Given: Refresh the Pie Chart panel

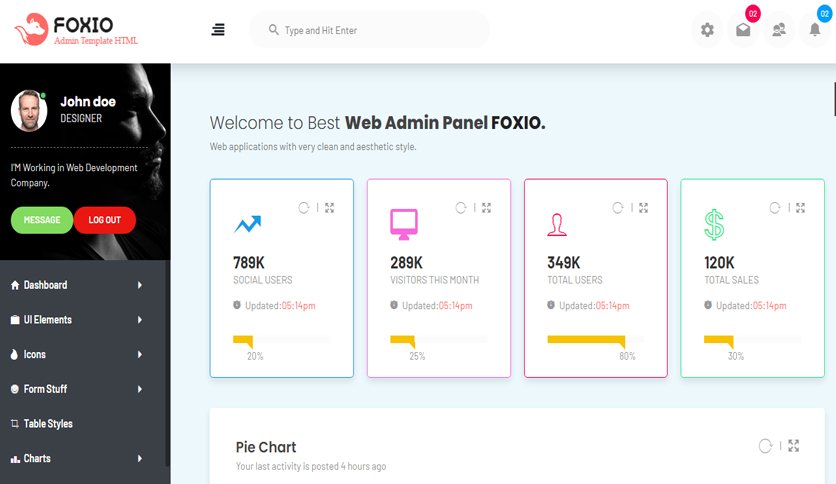Looking at the screenshot, I should [766, 446].
